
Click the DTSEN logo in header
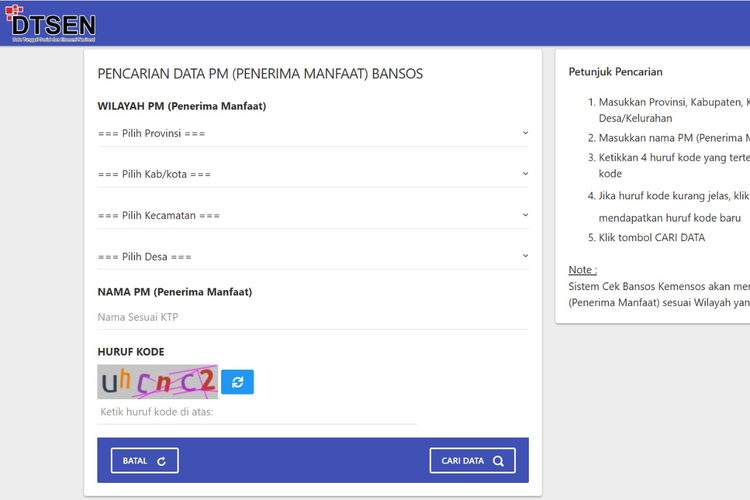[52, 24]
